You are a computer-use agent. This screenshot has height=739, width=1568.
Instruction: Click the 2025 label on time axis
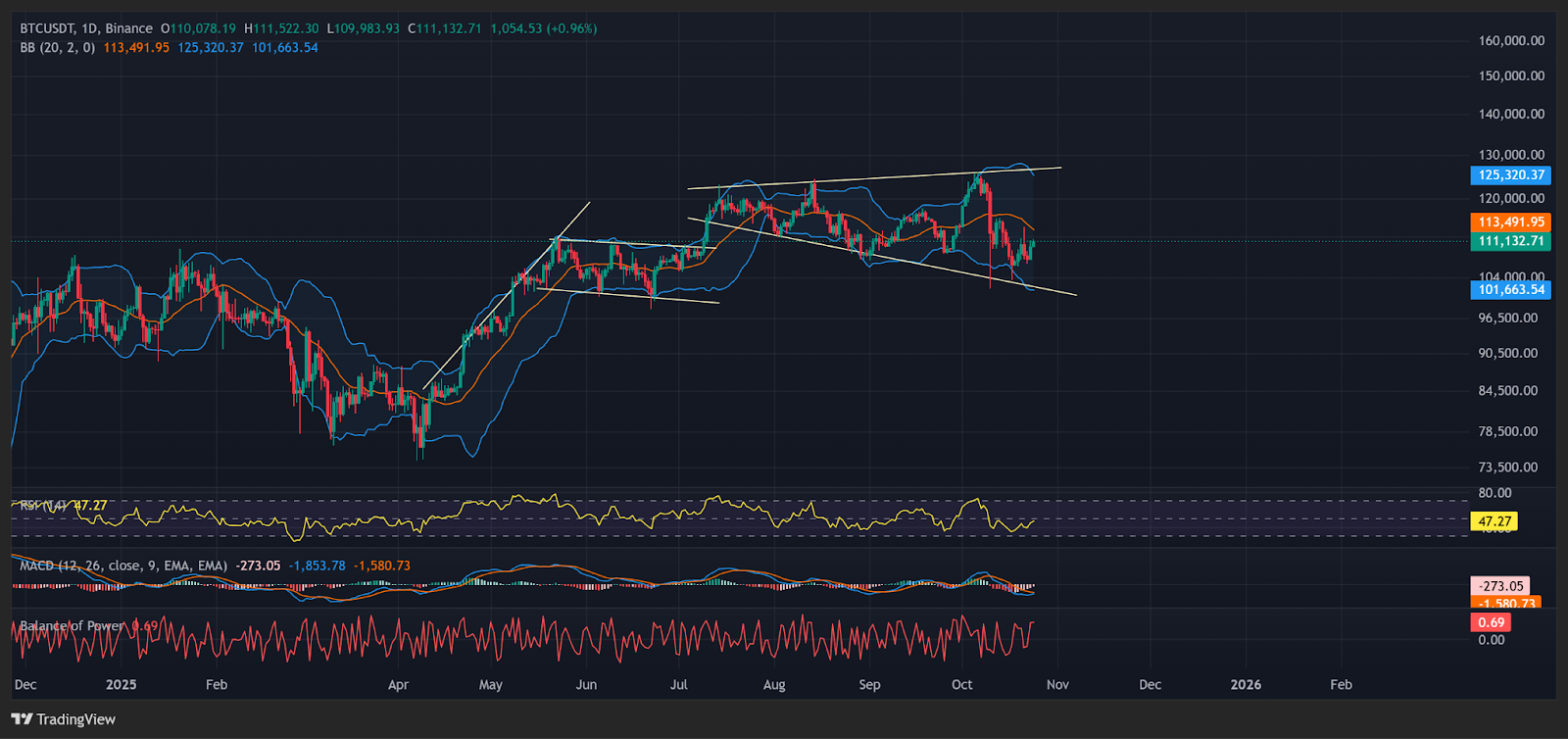(121, 684)
